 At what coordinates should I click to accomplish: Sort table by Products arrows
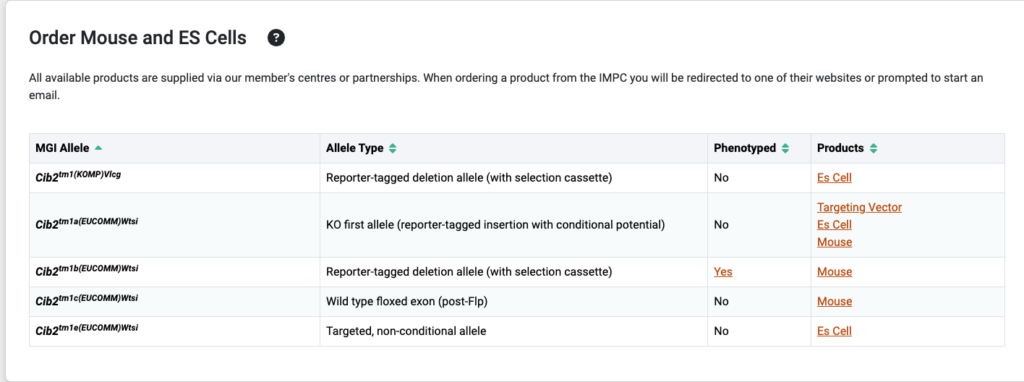pos(873,148)
